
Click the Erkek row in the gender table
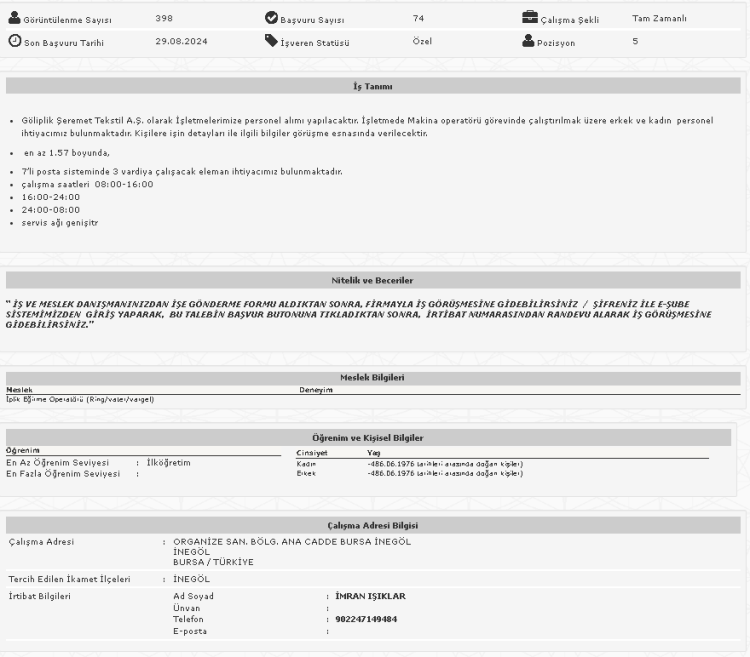pyautogui.click(x=306, y=473)
